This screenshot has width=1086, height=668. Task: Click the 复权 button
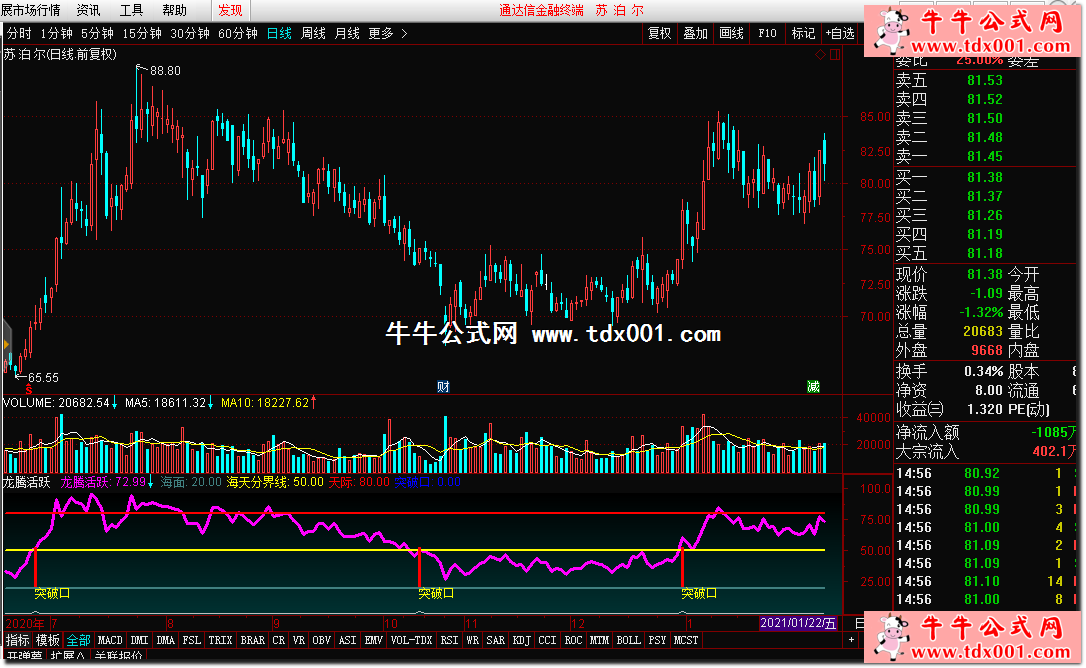[659, 33]
